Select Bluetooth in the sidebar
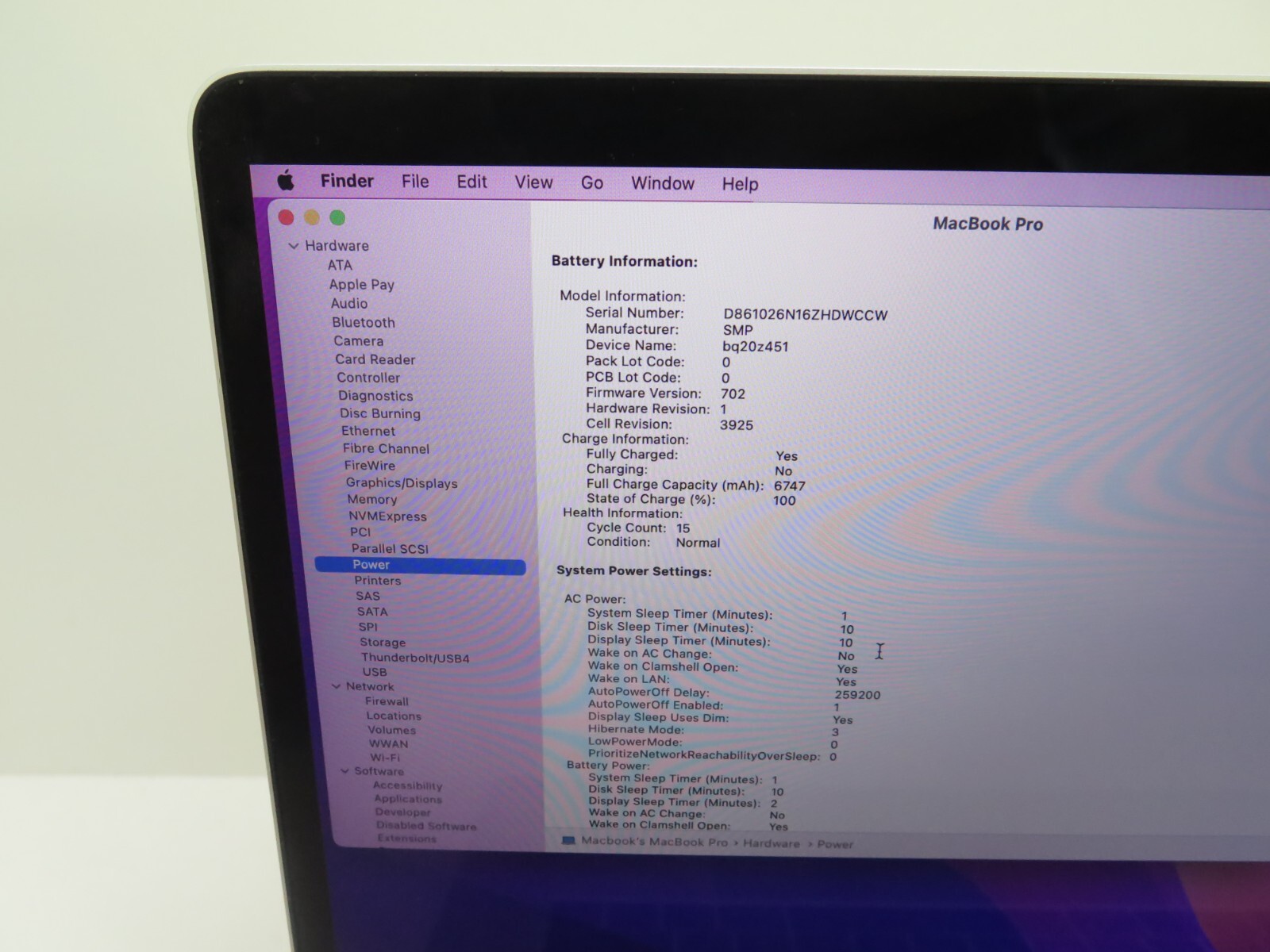The height and width of the screenshot is (952, 1270). [364, 322]
